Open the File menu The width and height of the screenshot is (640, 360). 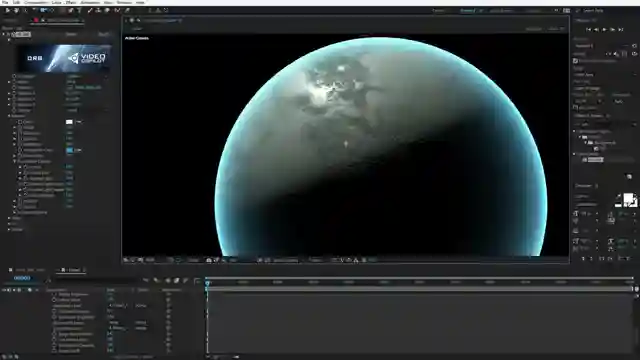tap(5, 2)
